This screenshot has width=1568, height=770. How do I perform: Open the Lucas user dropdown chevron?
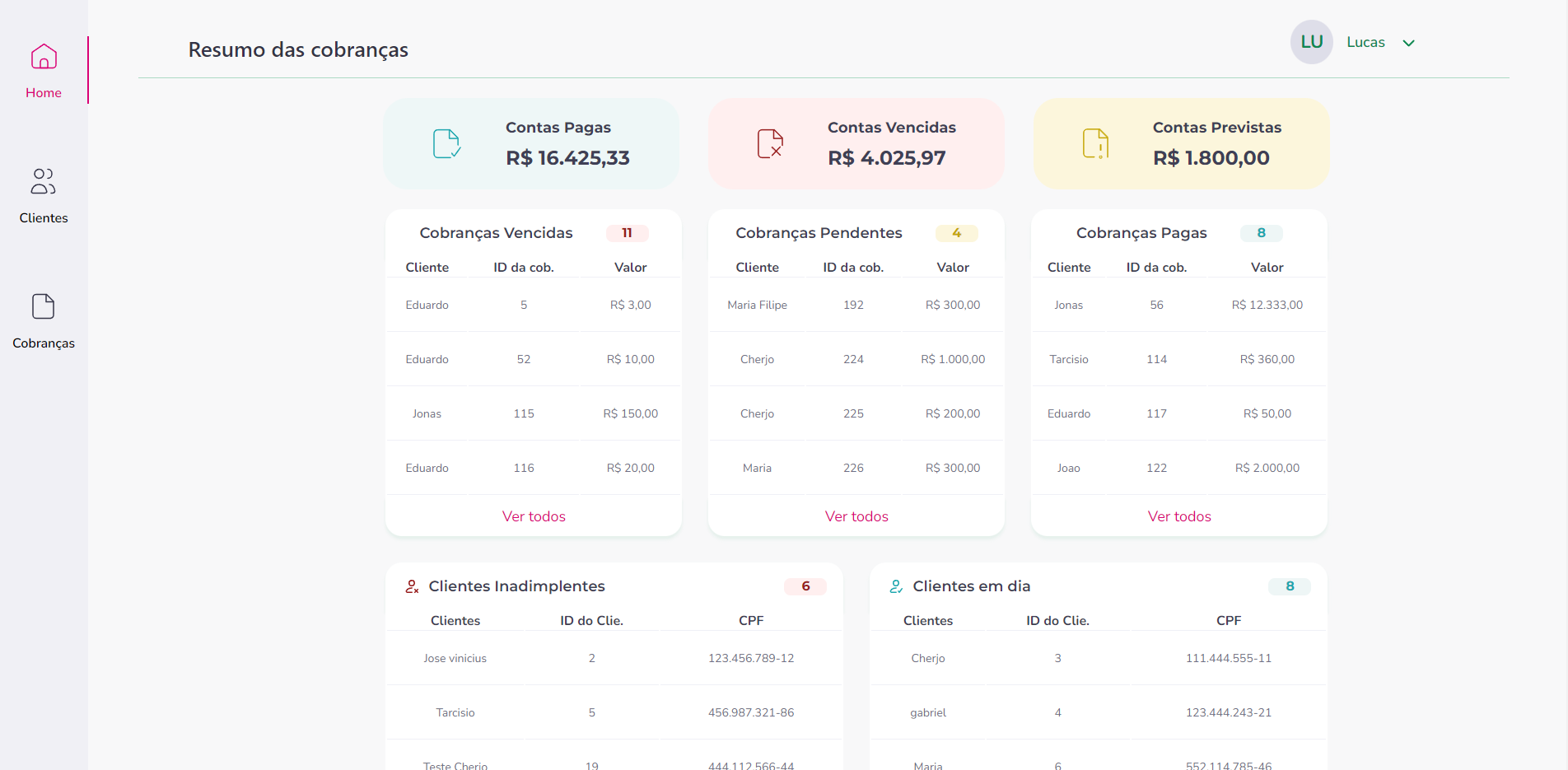[x=1408, y=42]
